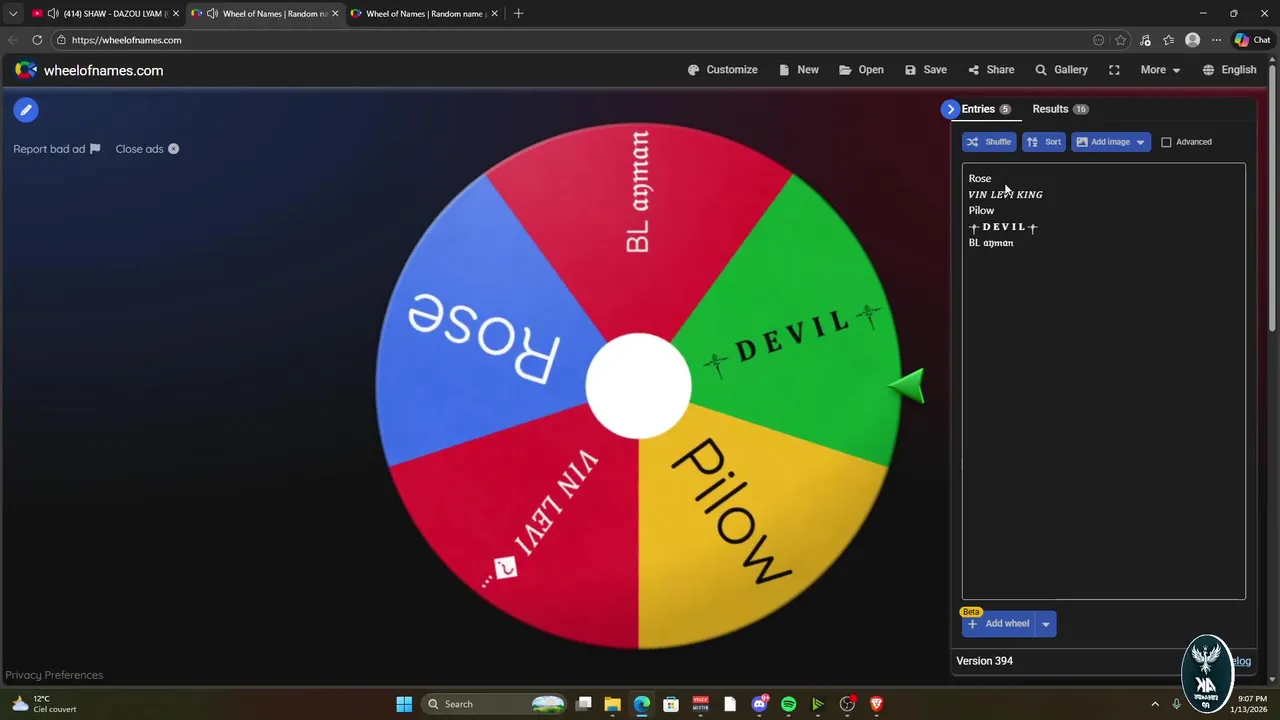The width and height of the screenshot is (1280, 720).
Task: Switch to the Entries tab
Action: [986, 109]
